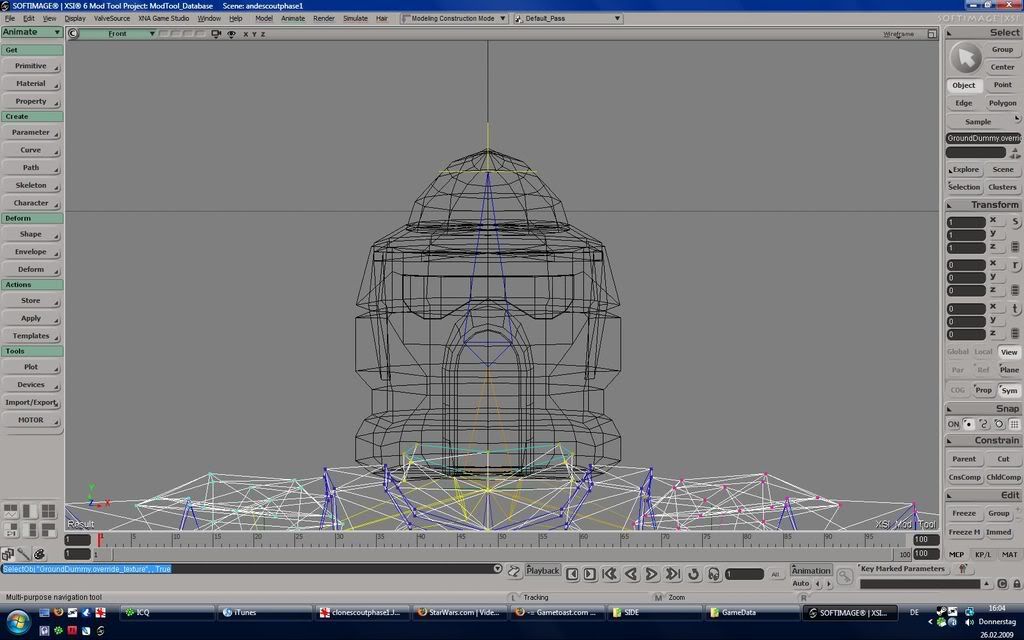Open the Animation menu button
This screenshot has height=640, width=1024.
point(811,570)
